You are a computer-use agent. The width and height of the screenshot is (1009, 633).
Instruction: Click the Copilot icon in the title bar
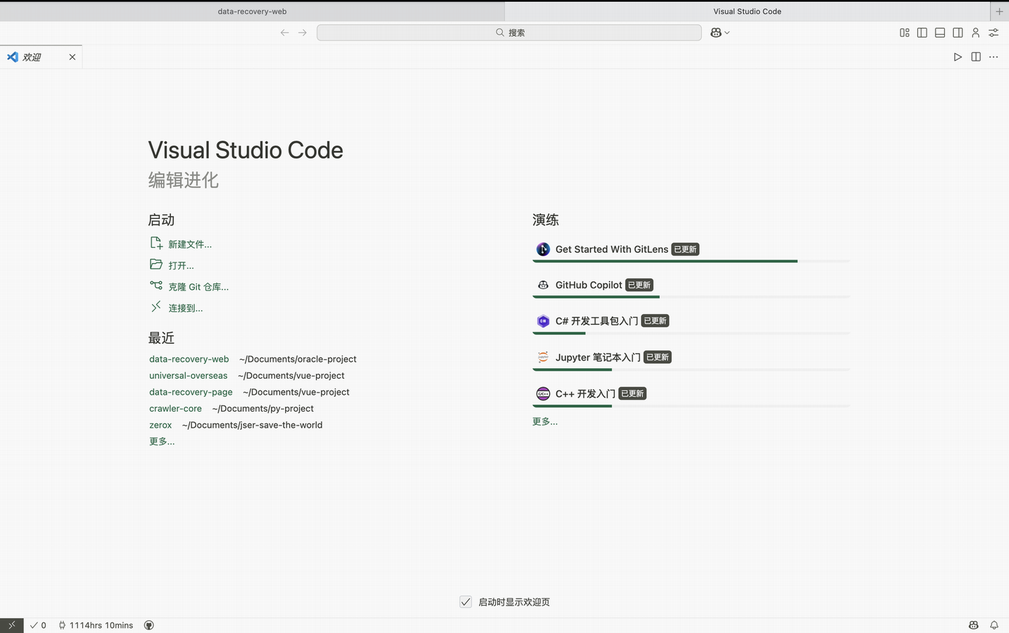pyautogui.click(x=716, y=33)
